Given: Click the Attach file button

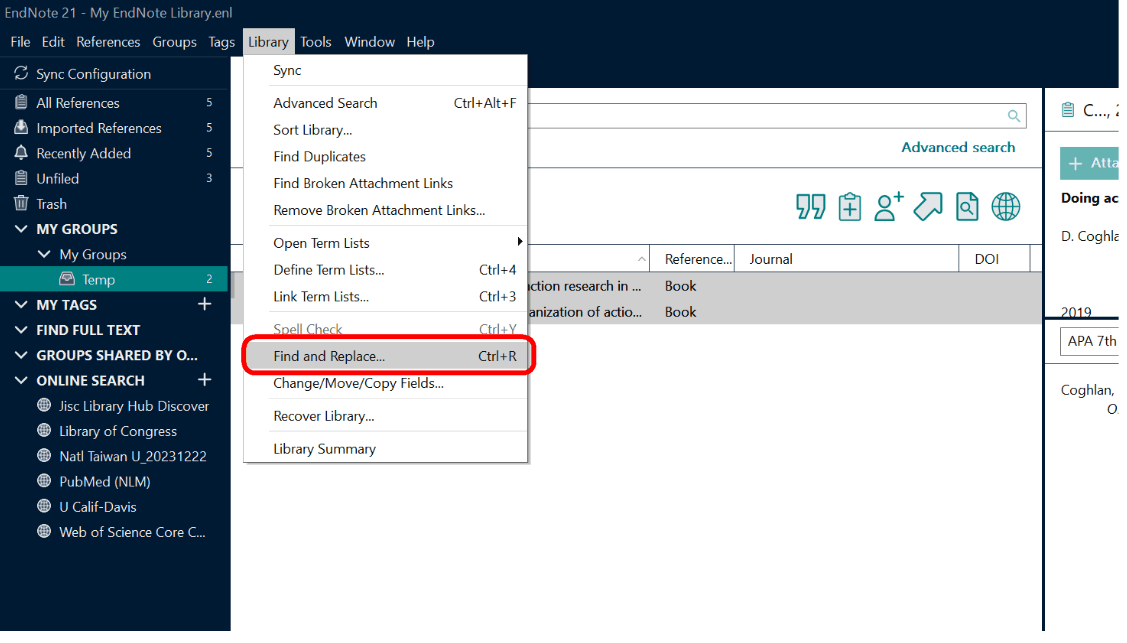Looking at the screenshot, I should pyautogui.click(x=1089, y=163).
